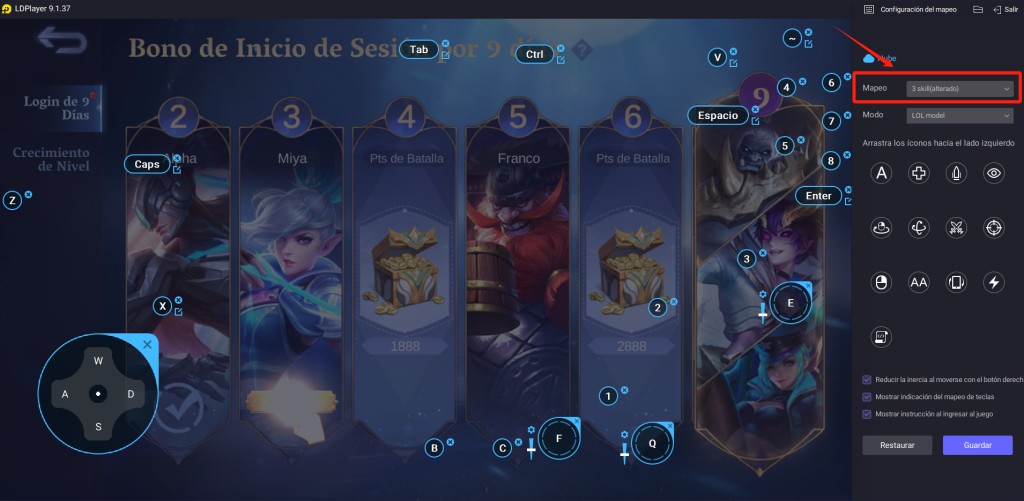Uncheck Reducir la inercia al moverse

867,380
